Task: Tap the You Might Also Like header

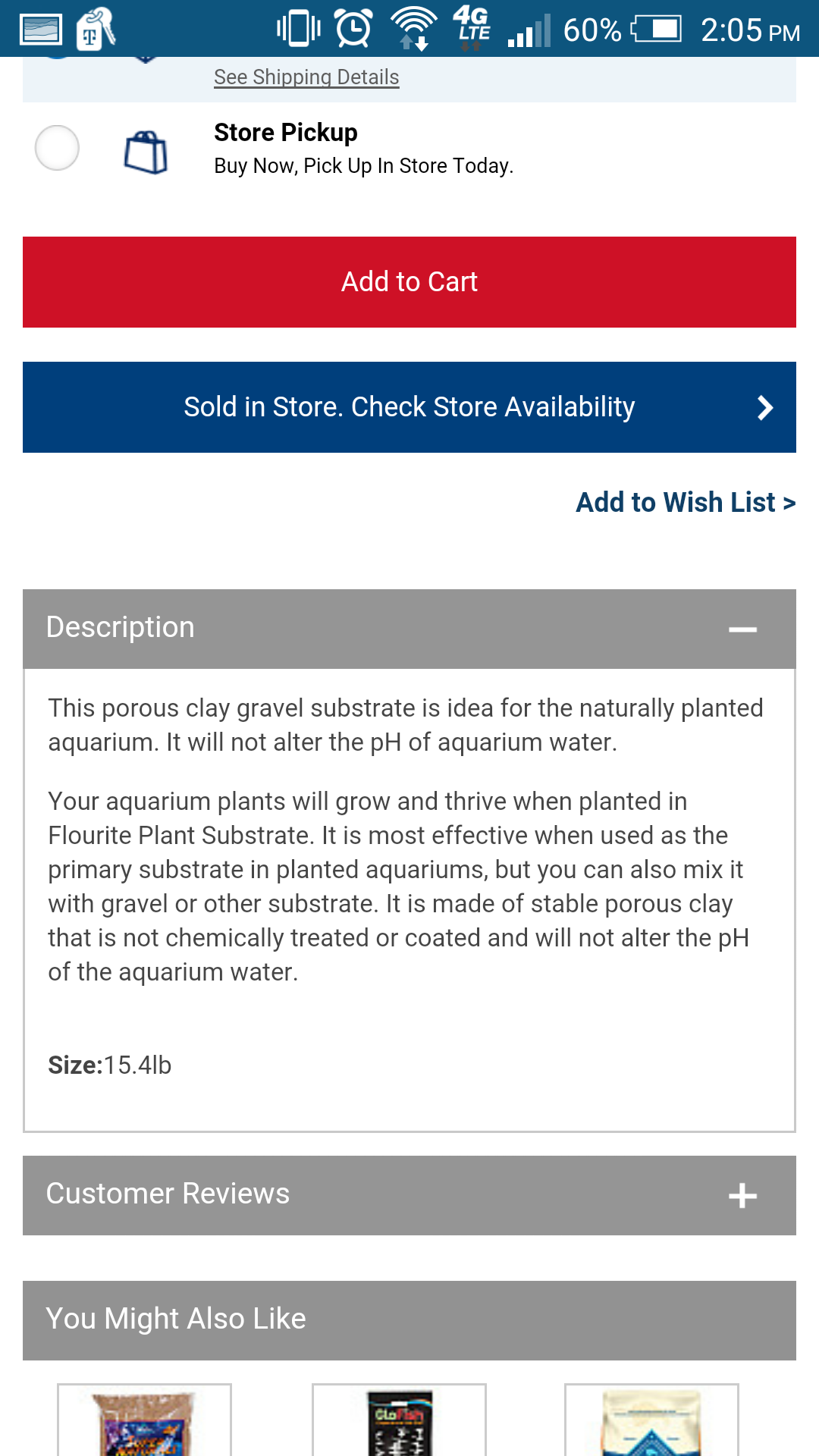Action: coord(409,1320)
